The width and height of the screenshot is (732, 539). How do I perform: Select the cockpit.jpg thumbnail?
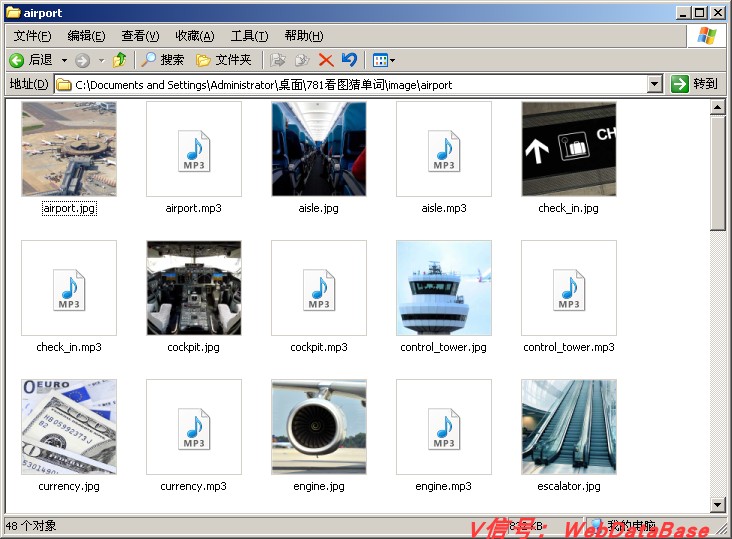coord(194,288)
